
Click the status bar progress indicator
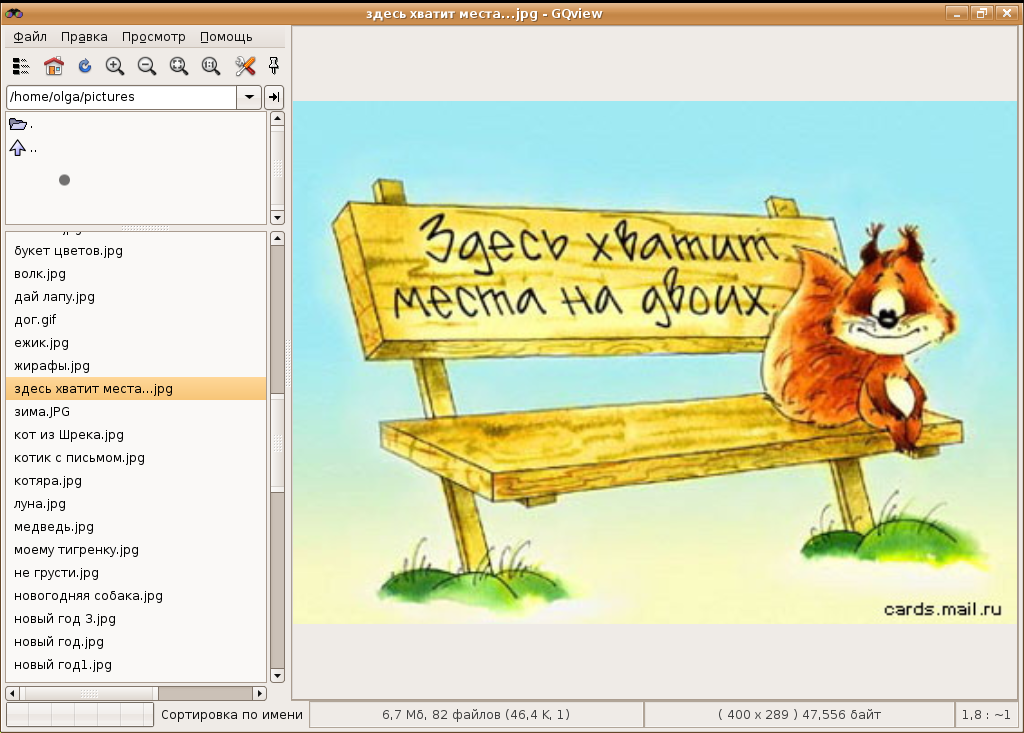[80, 715]
